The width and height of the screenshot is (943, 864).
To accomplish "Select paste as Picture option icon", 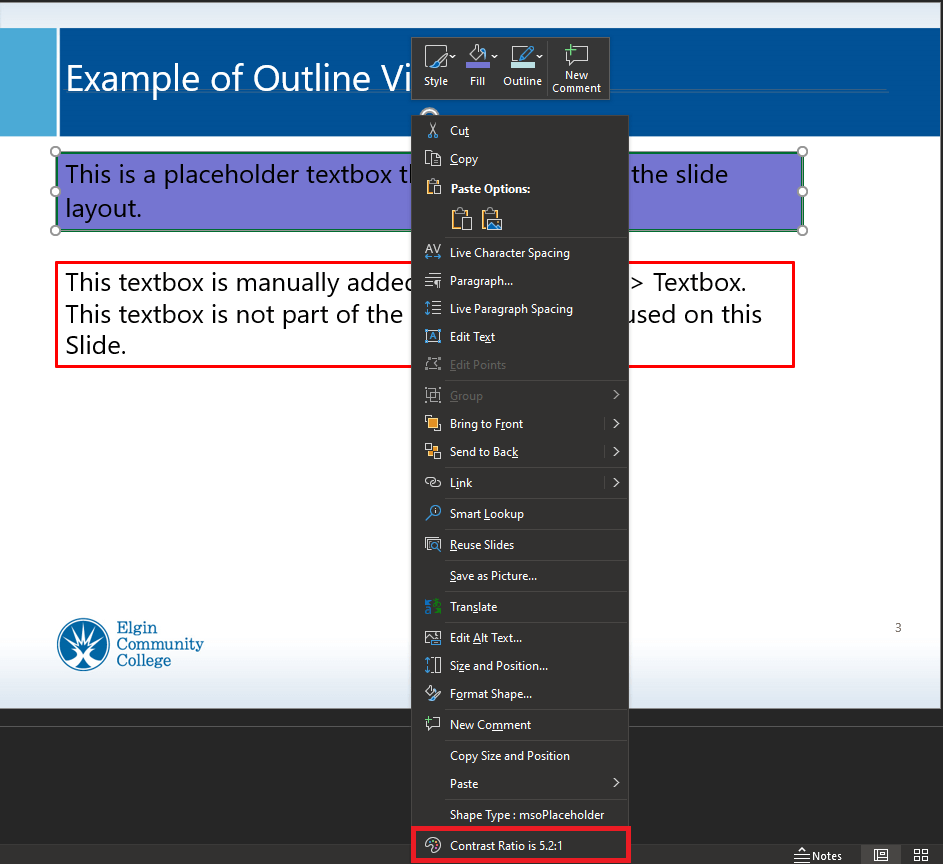I will [x=491, y=219].
